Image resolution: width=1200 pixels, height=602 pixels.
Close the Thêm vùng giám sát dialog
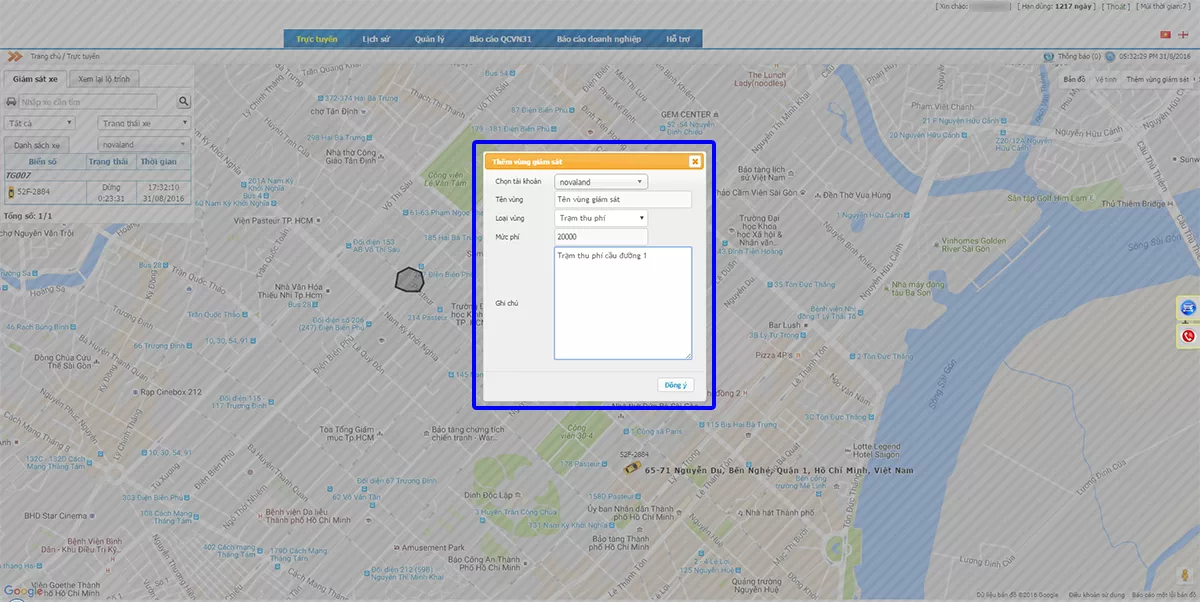click(695, 161)
